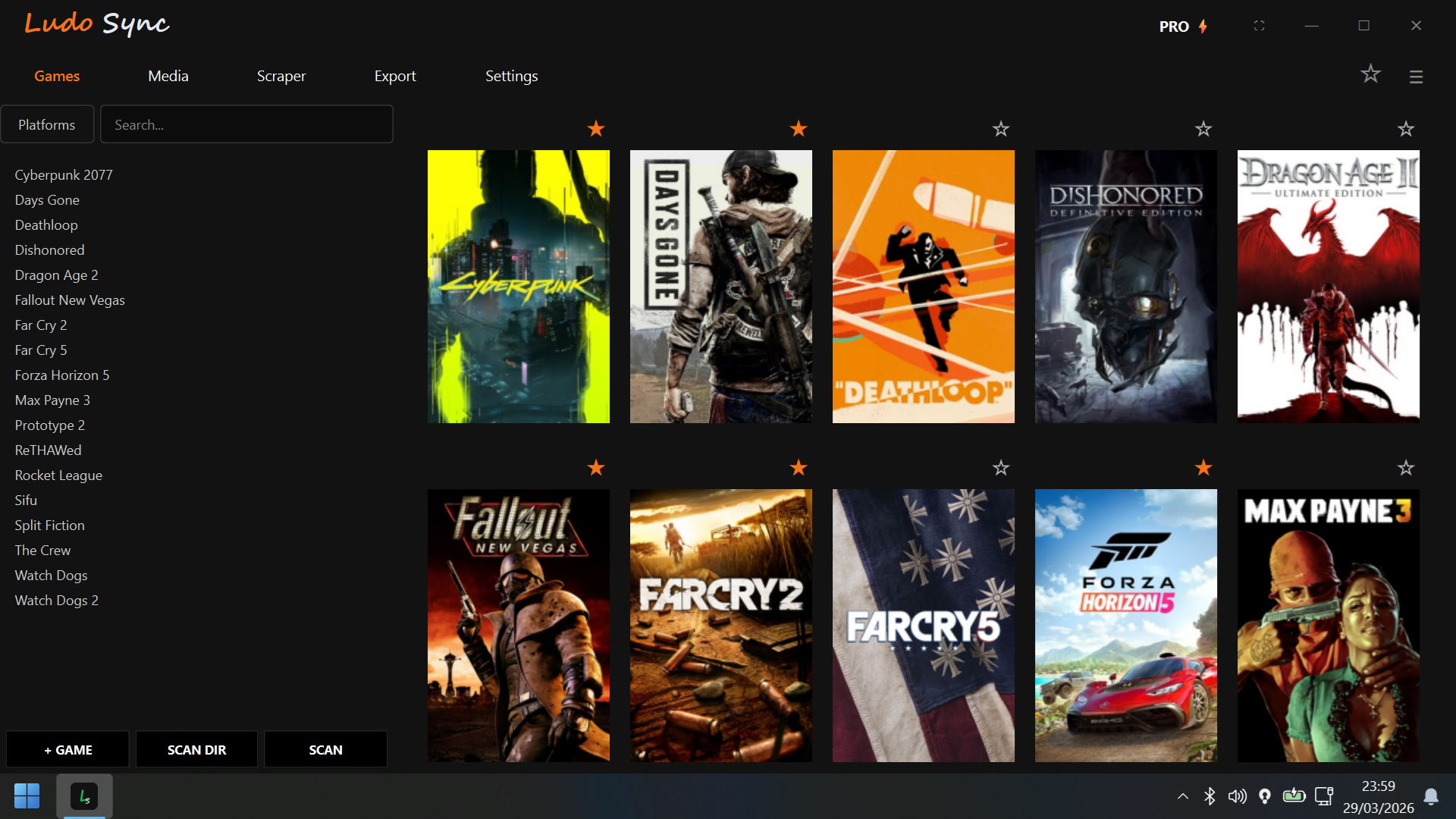Select the Dishonored cover thumbnail

pos(1125,287)
